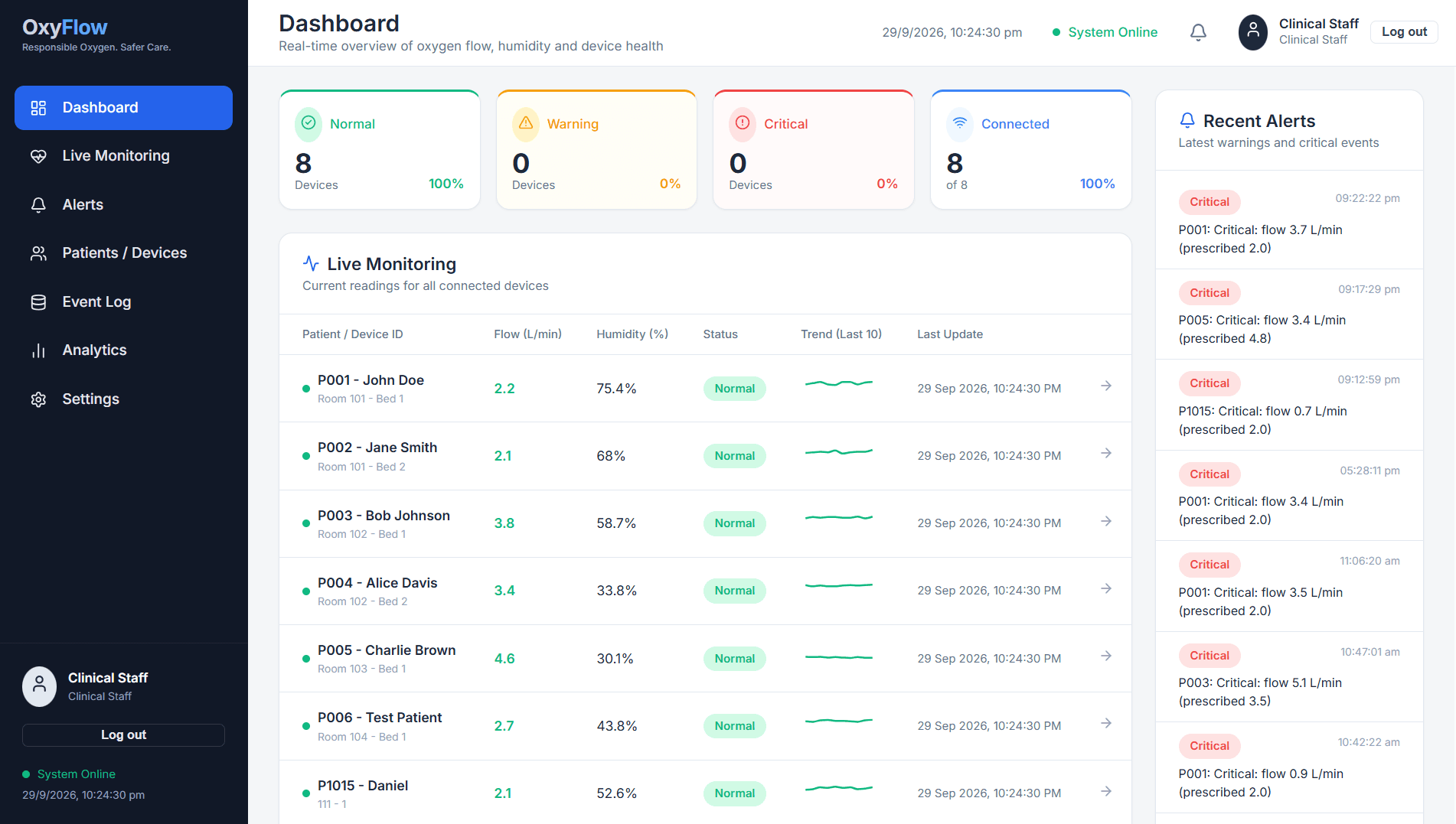Click the Analytics bar chart icon
1456x824 pixels.
[38, 350]
